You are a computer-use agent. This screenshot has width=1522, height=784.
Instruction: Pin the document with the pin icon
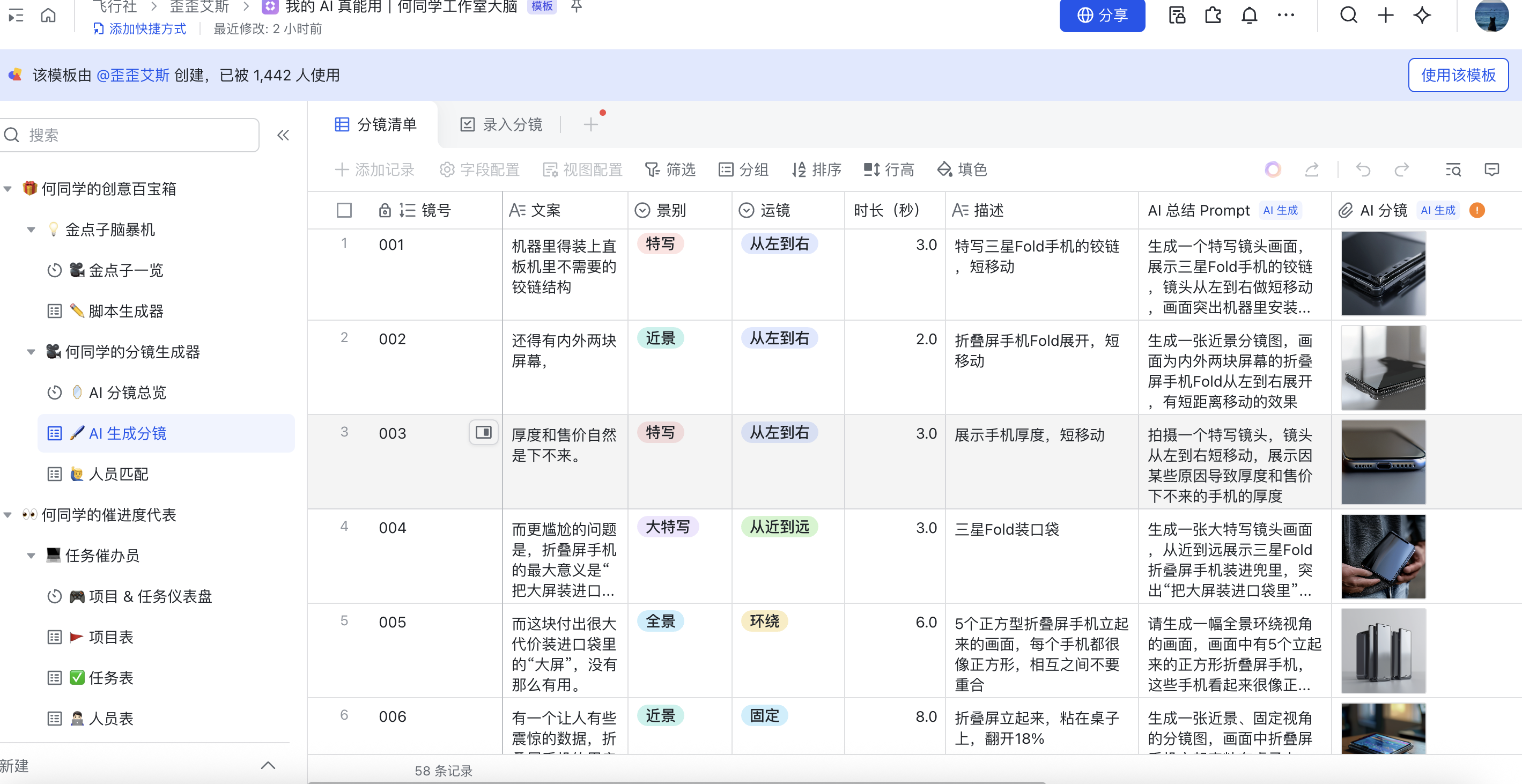pos(576,6)
